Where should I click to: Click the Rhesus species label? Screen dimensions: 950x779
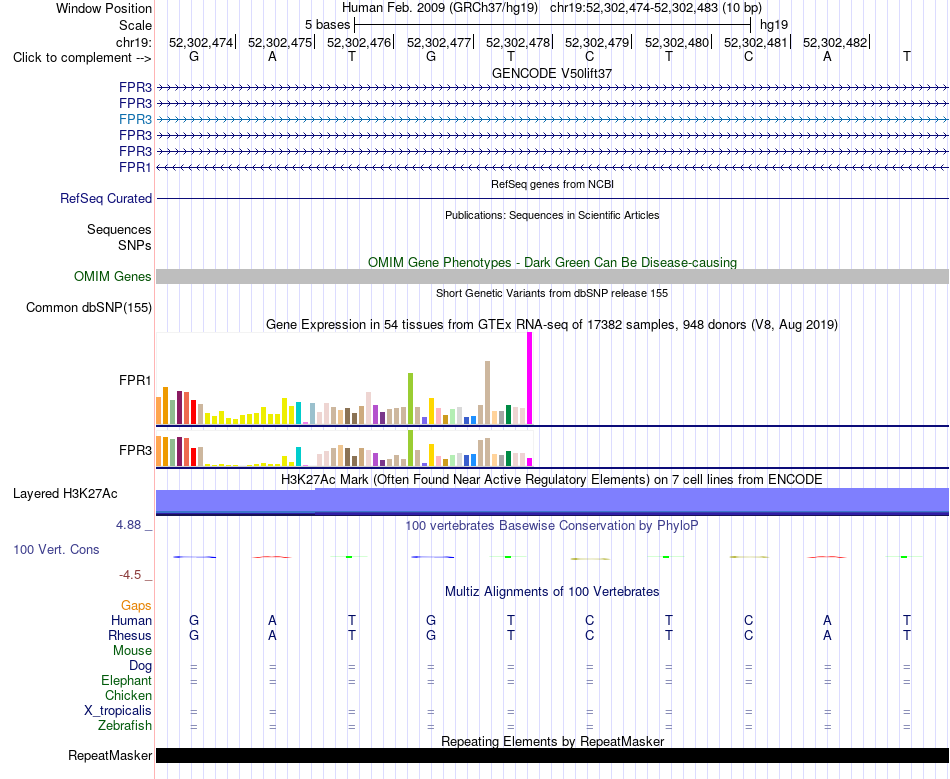tap(130, 635)
